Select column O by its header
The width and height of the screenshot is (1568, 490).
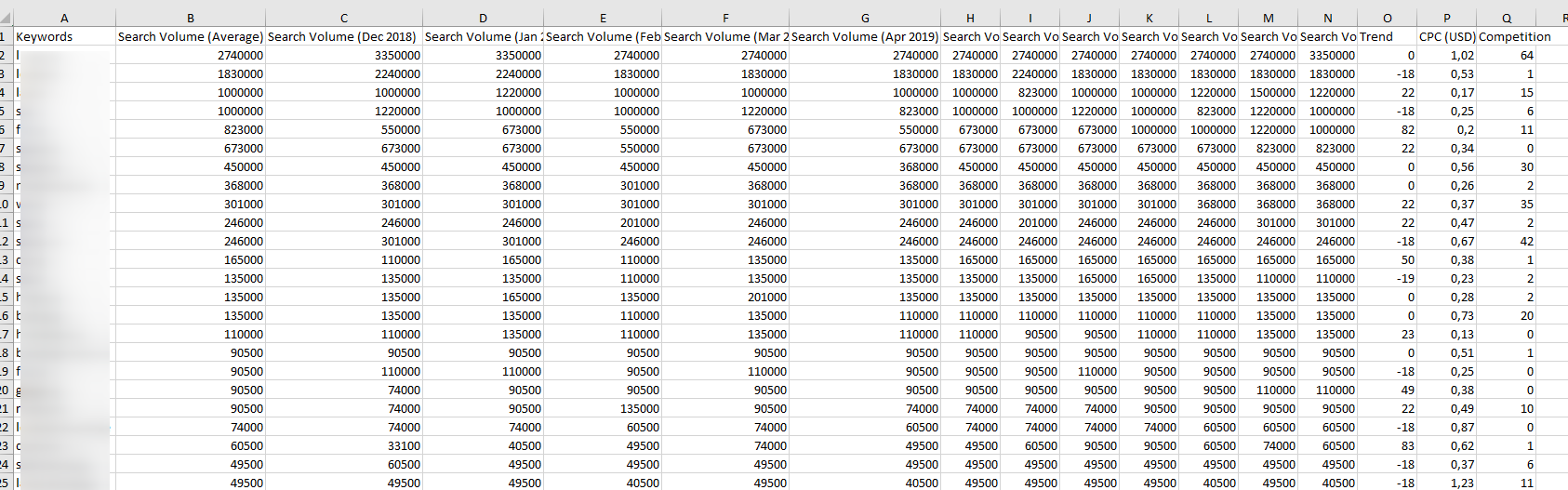click(1387, 18)
